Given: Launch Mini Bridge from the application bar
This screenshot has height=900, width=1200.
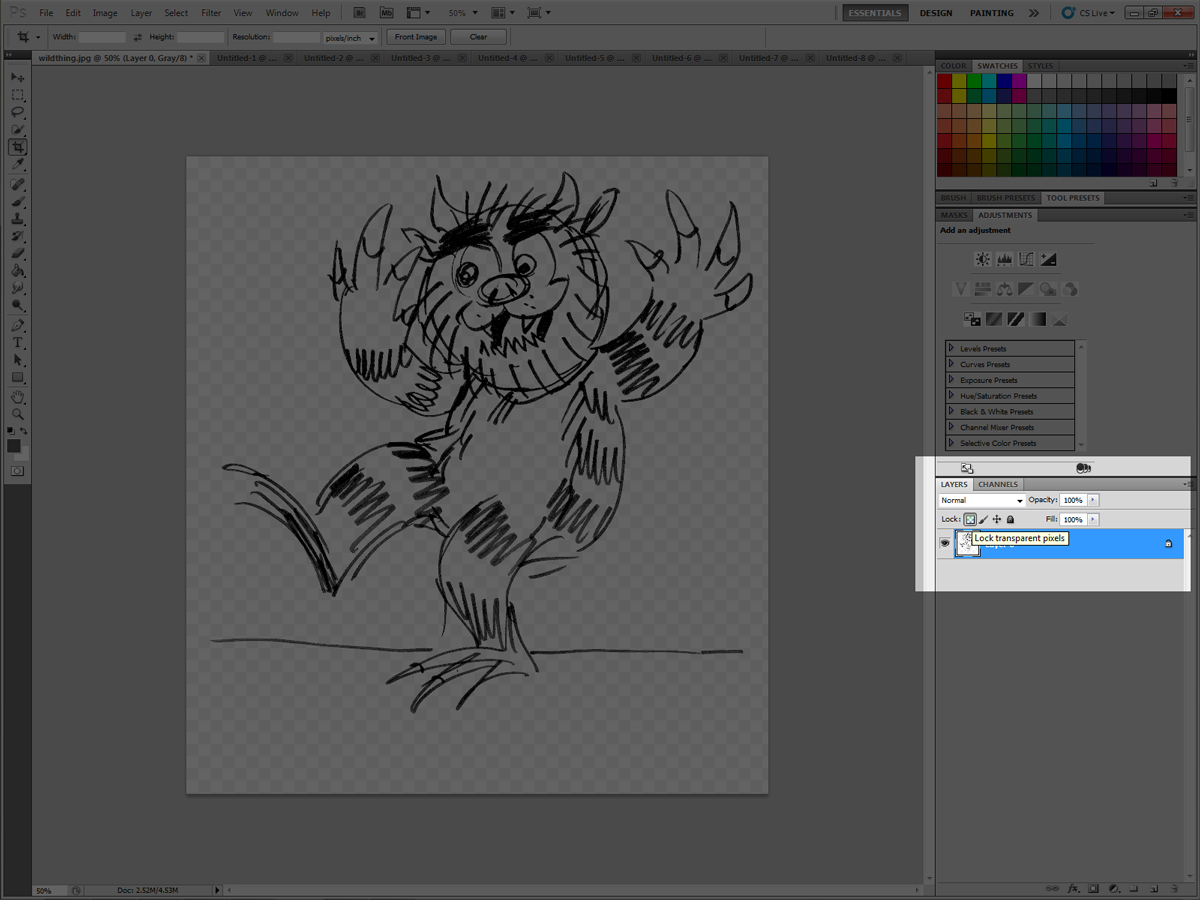Looking at the screenshot, I should coord(386,13).
